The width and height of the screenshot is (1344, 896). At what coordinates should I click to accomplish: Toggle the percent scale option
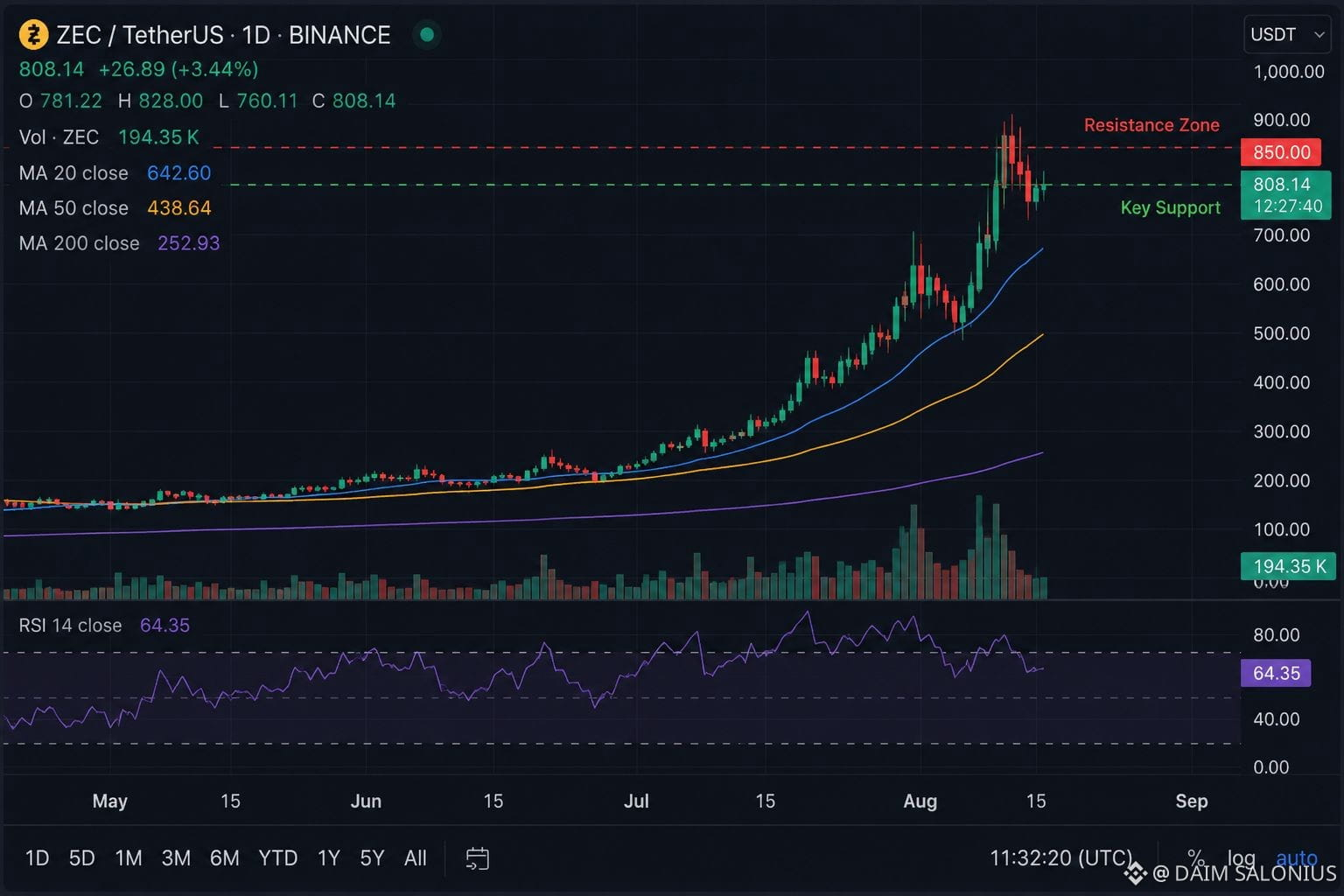pos(1195,858)
